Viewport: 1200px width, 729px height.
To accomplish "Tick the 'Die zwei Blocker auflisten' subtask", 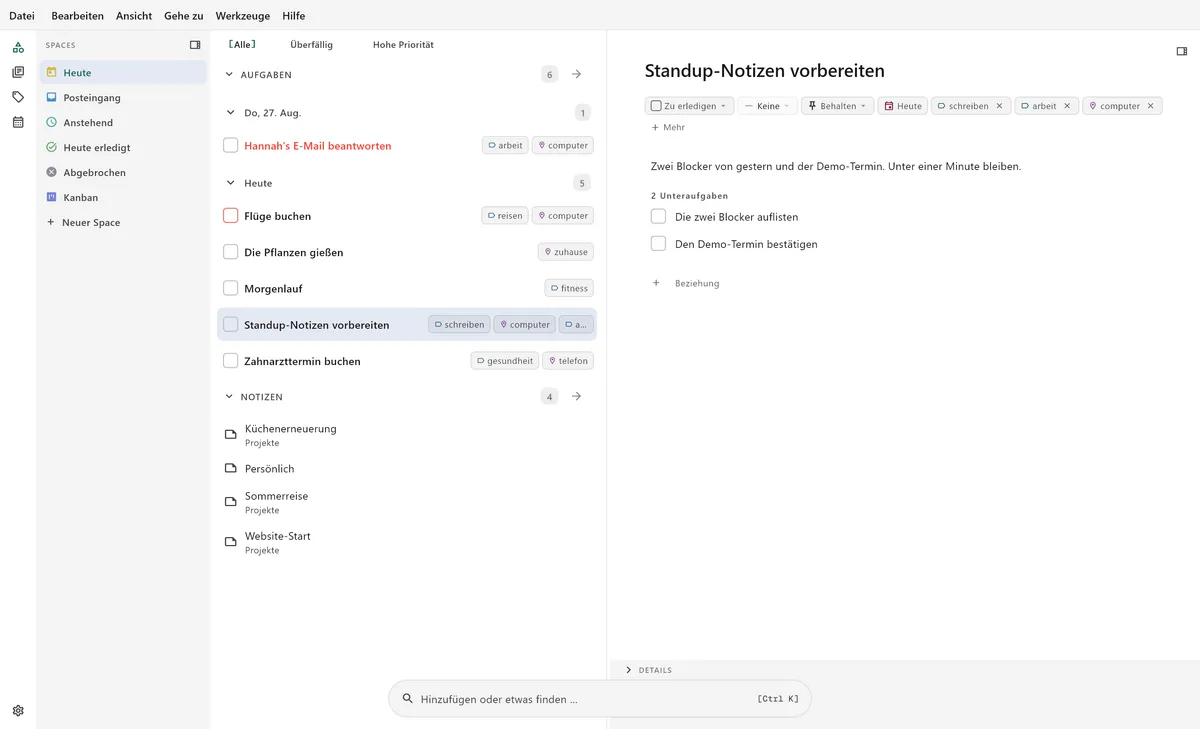I will pyautogui.click(x=658, y=216).
